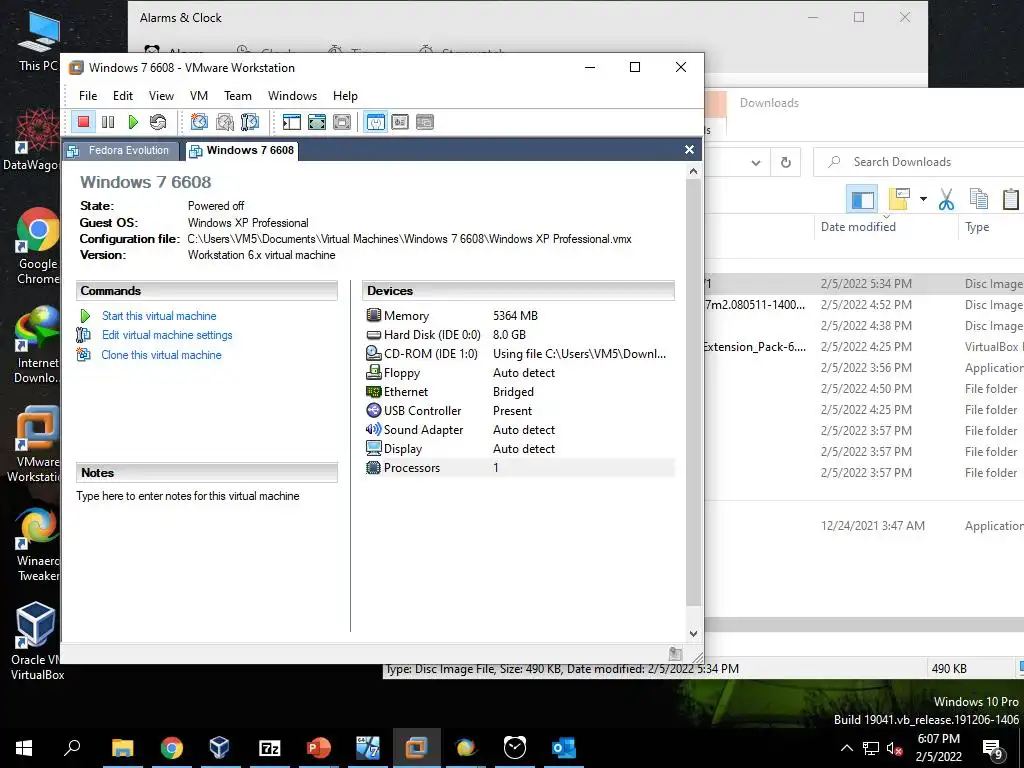The image size is (1024, 768).
Task: Open 7-Zip from the taskbar
Action: (270, 748)
